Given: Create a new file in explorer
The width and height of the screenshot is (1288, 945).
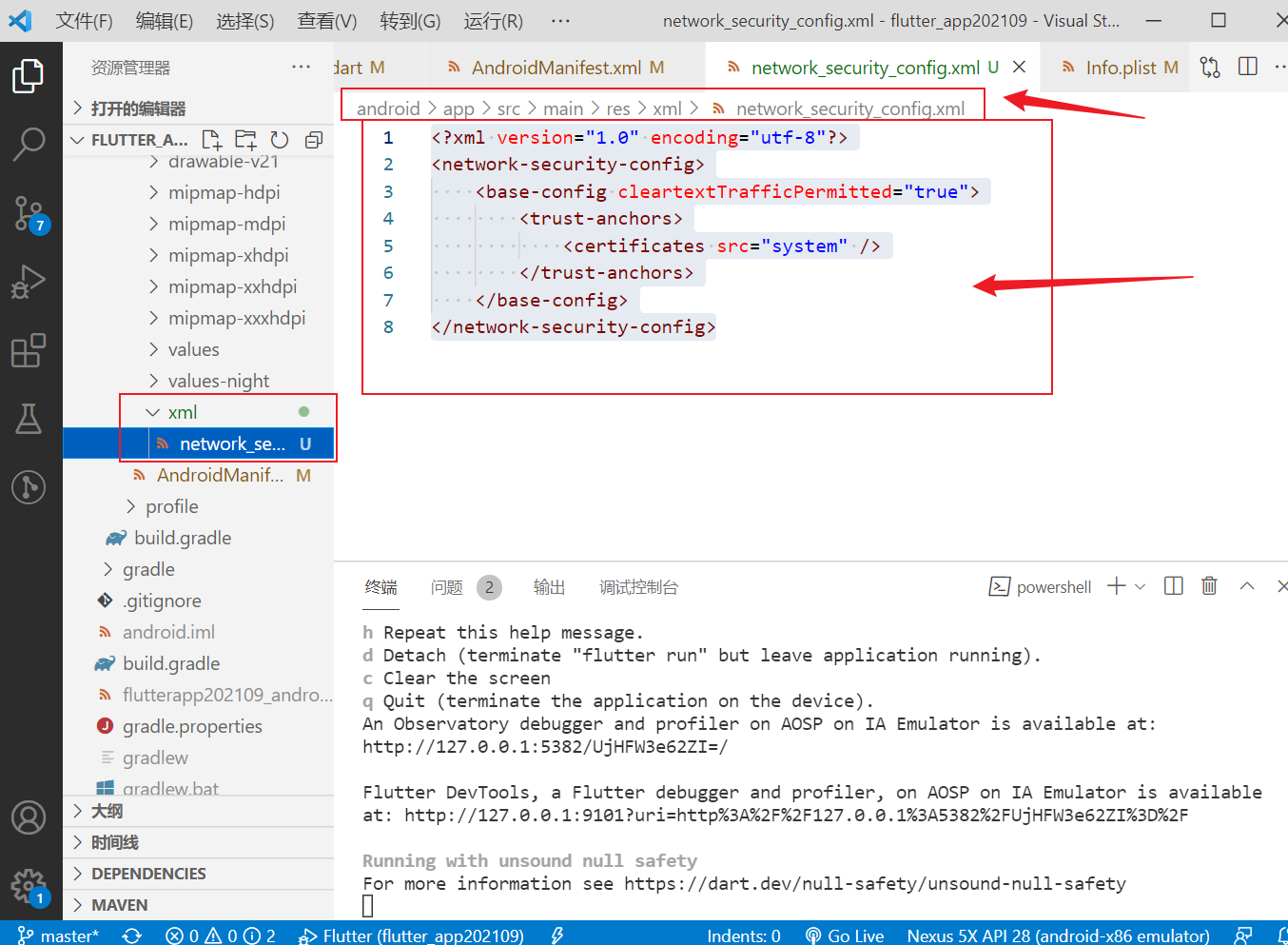Looking at the screenshot, I should [211, 140].
